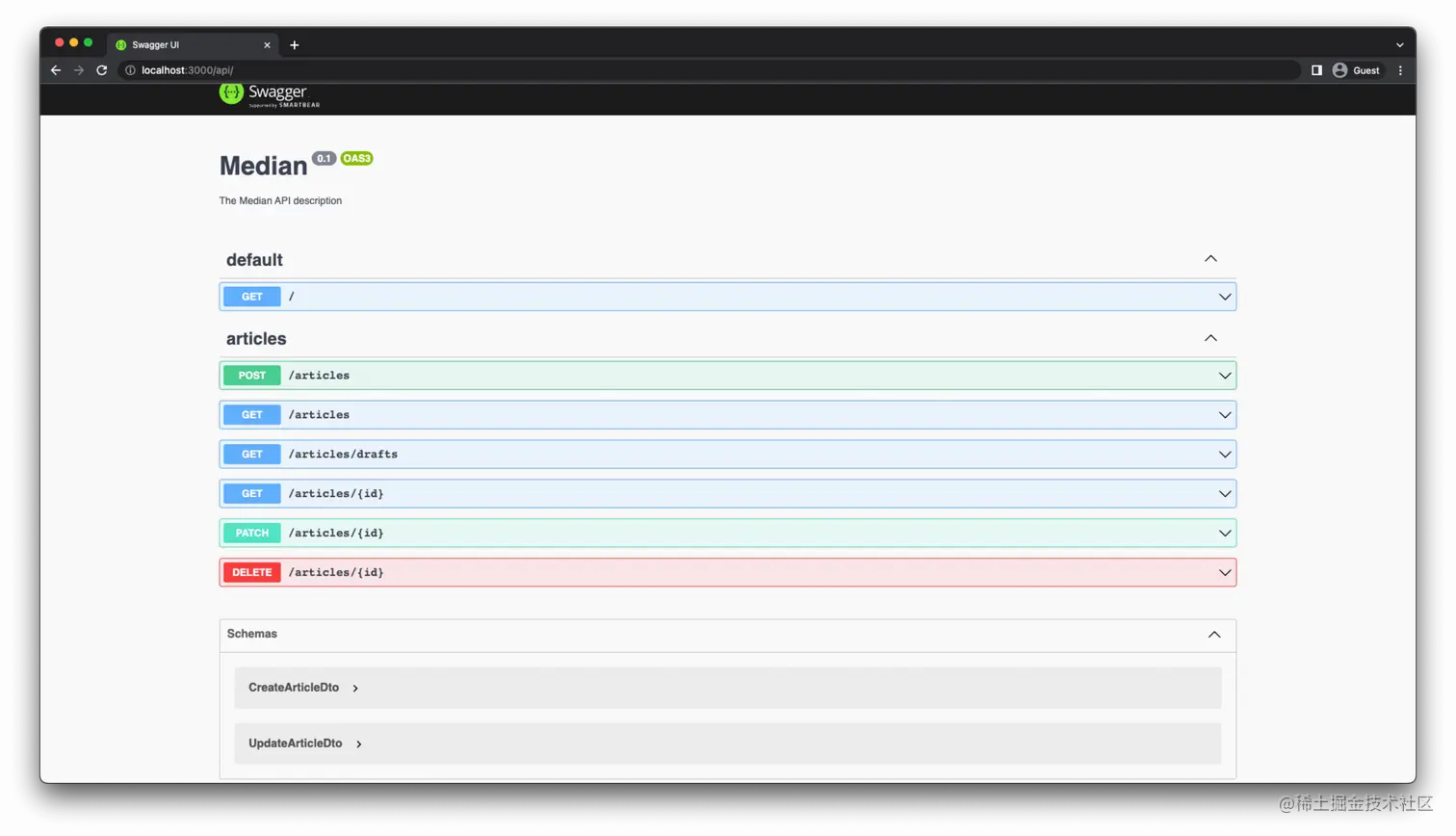Select the DELETE /articles/{id} method badge
Image resolution: width=1456 pixels, height=836 pixels.
251,571
